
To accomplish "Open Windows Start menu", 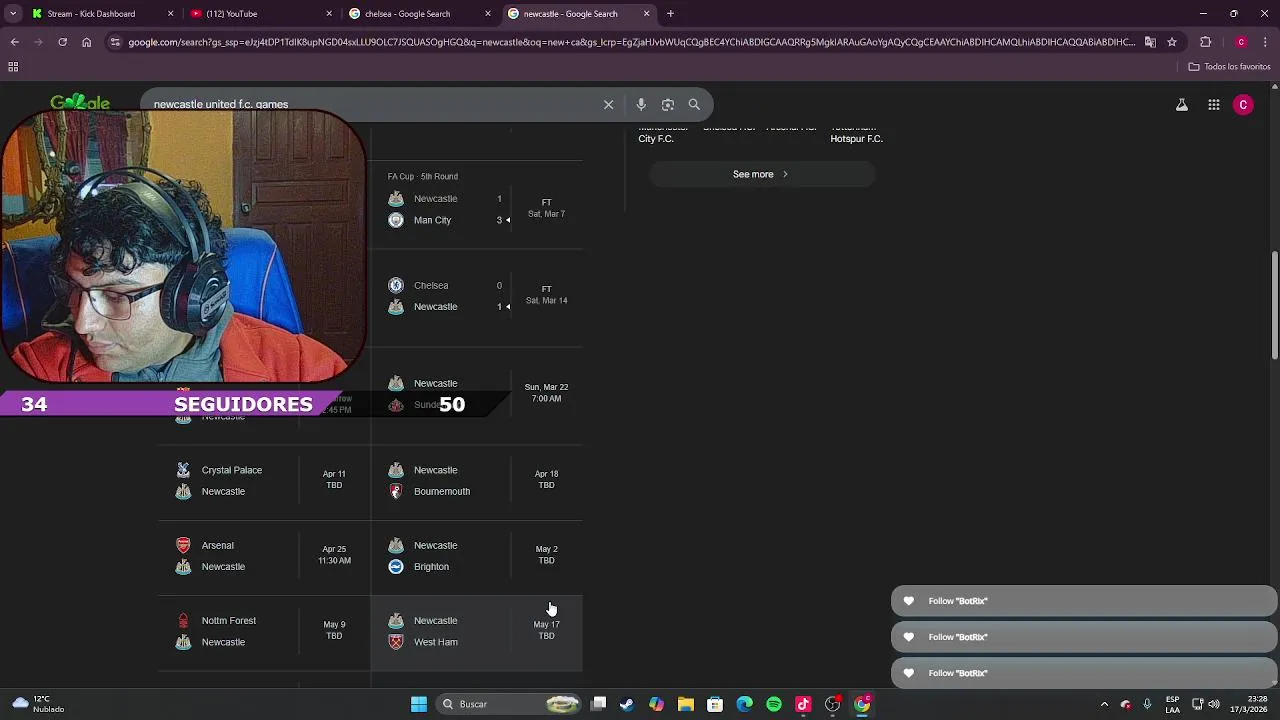I will click(x=419, y=704).
